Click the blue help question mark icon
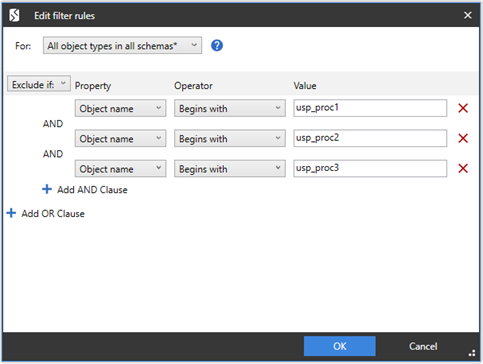Screen dimensions: 483x364 (217, 45)
